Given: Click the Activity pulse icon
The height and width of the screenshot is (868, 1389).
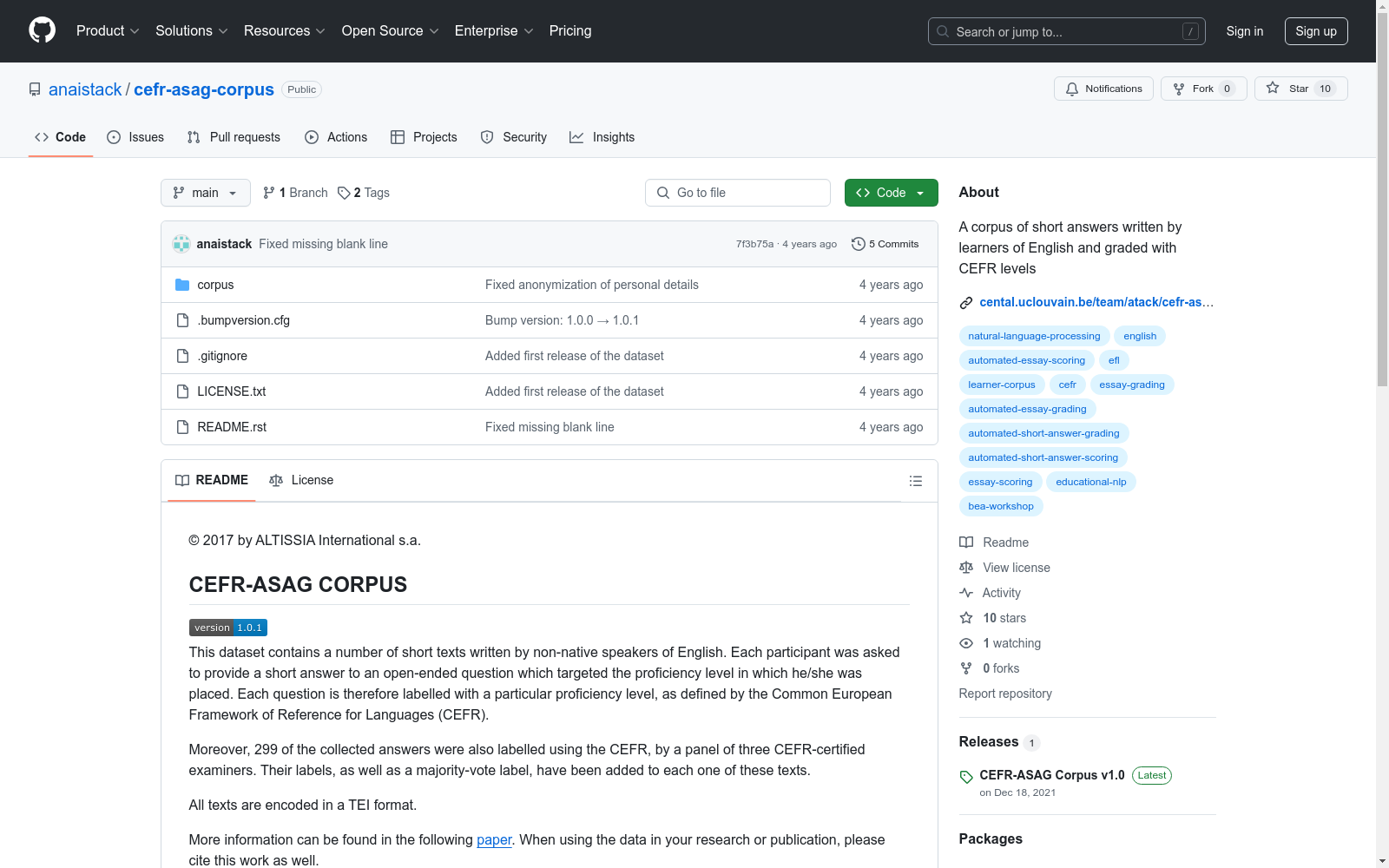Looking at the screenshot, I should (966, 593).
